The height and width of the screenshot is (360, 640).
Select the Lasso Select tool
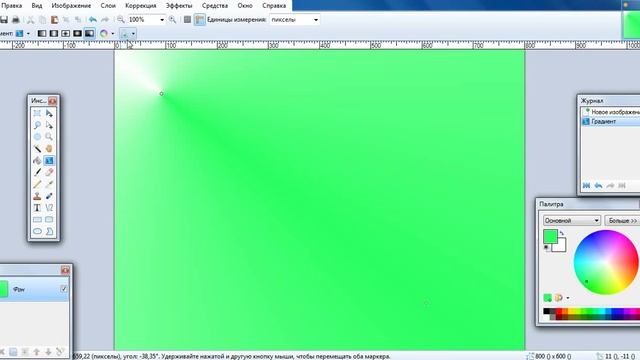pyautogui.click(x=37, y=125)
